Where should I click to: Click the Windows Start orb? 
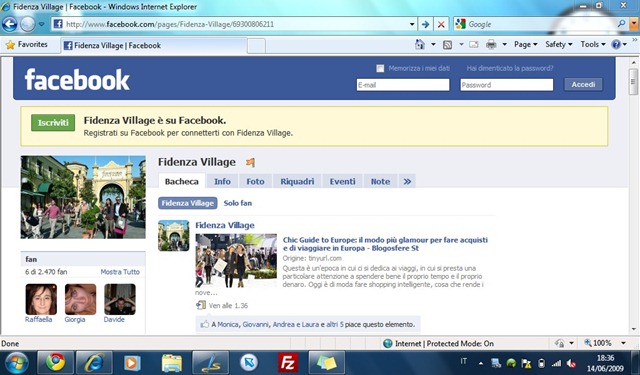coord(16,362)
